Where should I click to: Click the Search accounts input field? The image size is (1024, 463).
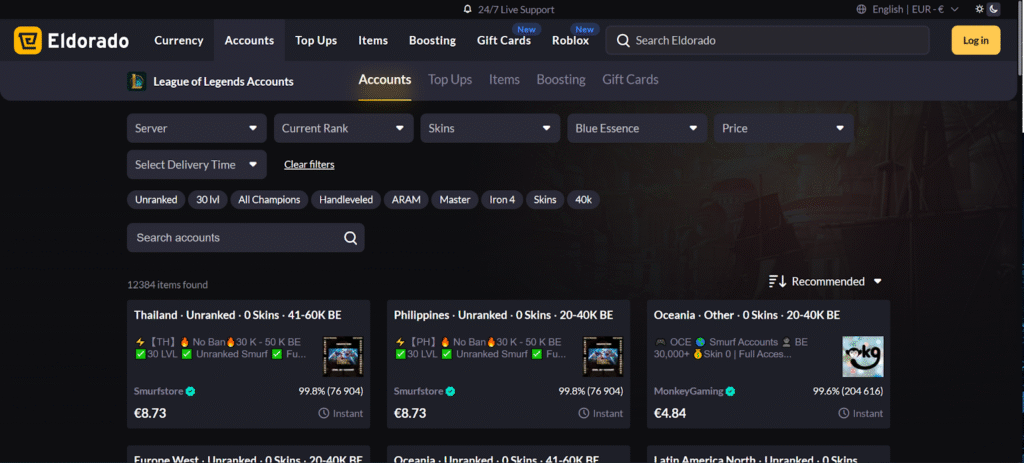click(235, 238)
